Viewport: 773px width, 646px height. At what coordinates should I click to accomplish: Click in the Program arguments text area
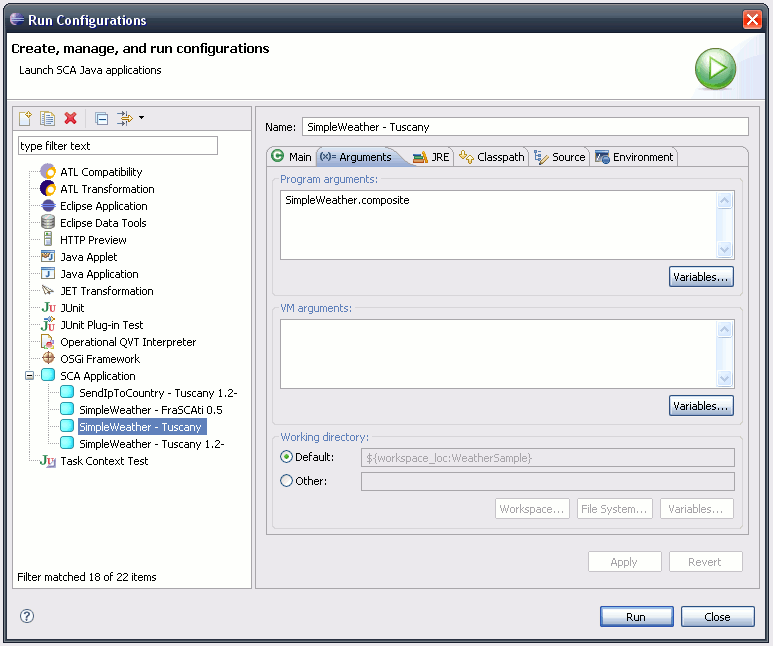[498, 225]
